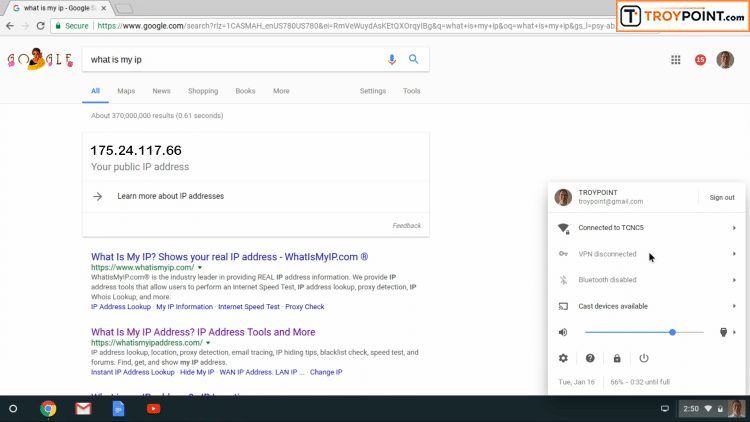This screenshot has height=422, width=750.
Task: Click Hide My IP sitelink
Action: click(197, 372)
